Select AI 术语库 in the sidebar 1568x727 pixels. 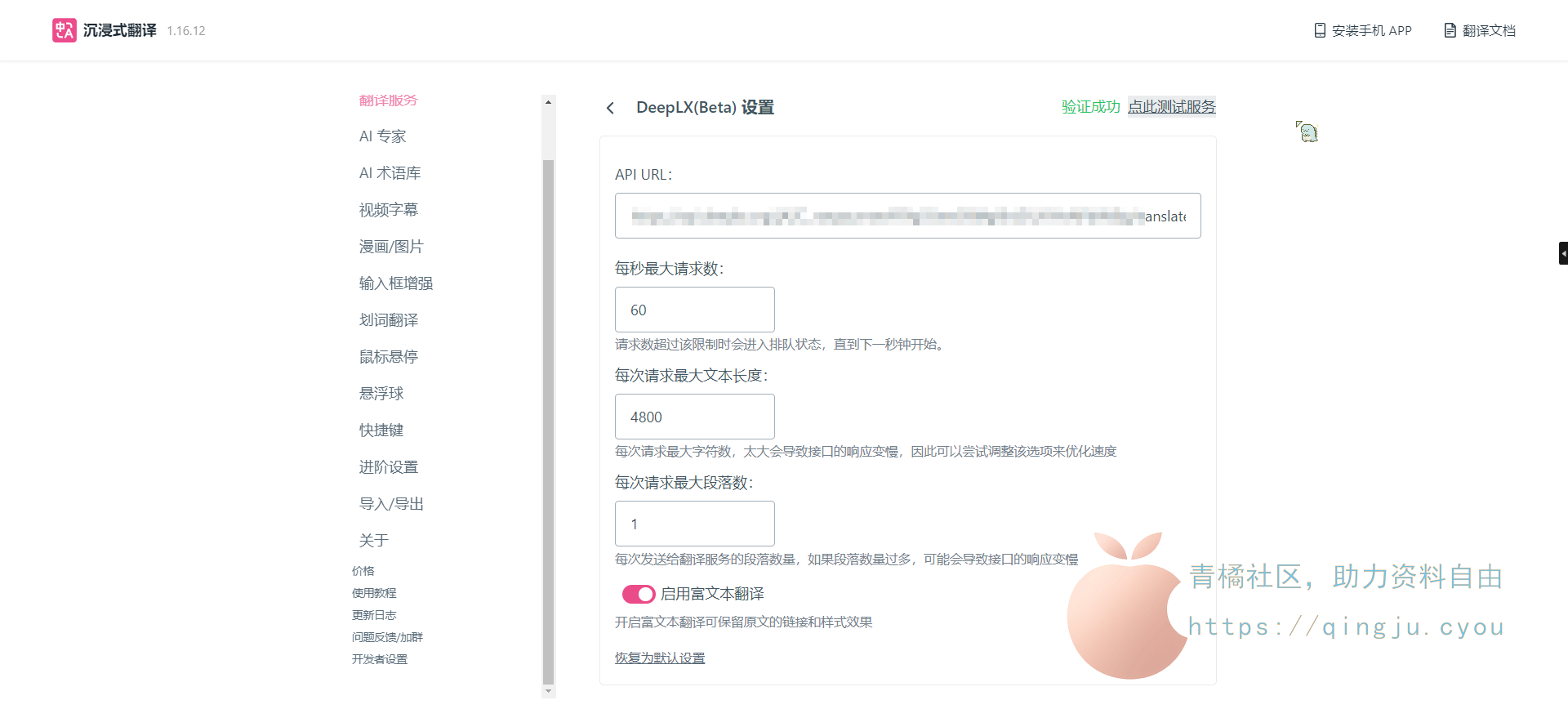390,173
